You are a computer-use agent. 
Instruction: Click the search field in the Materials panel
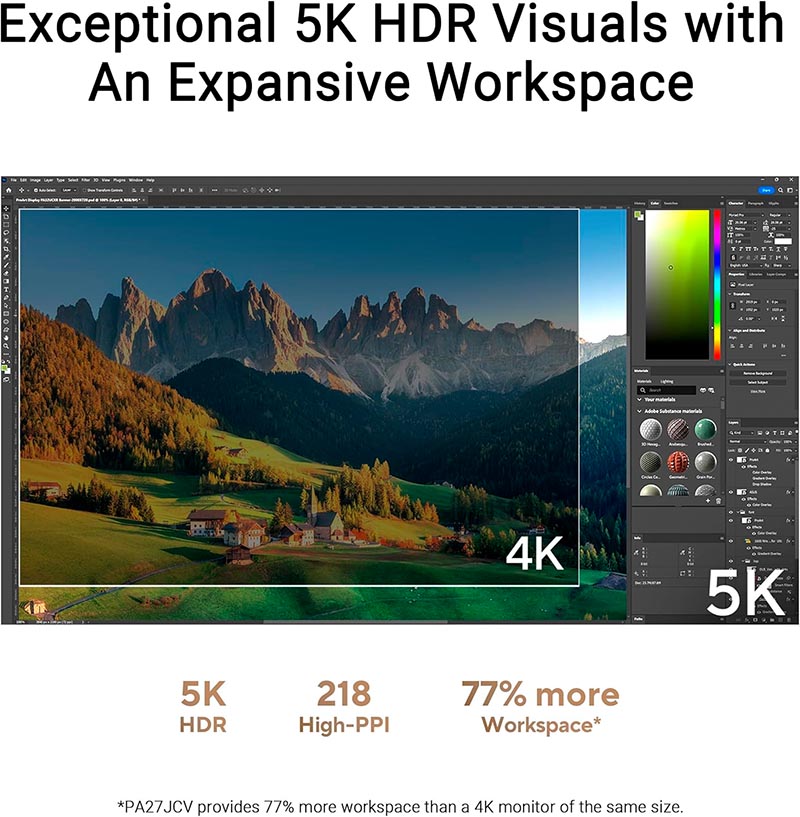[665, 388]
